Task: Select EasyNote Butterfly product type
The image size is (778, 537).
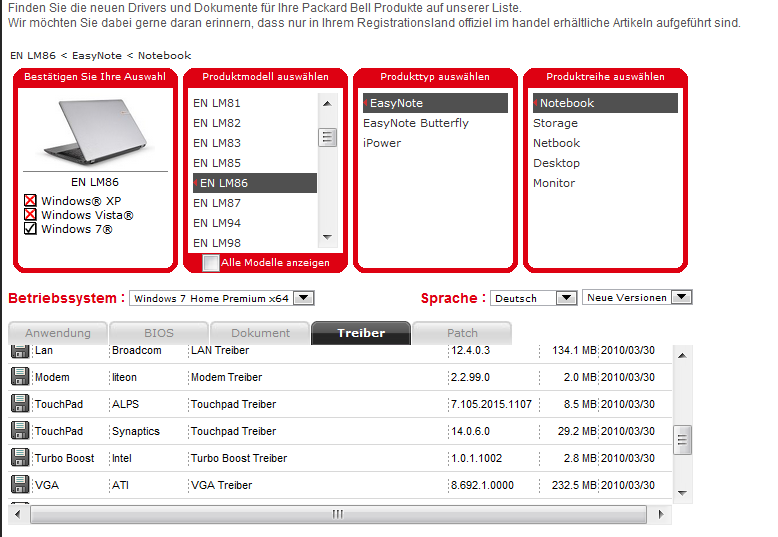Action: (x=415, y=123)
